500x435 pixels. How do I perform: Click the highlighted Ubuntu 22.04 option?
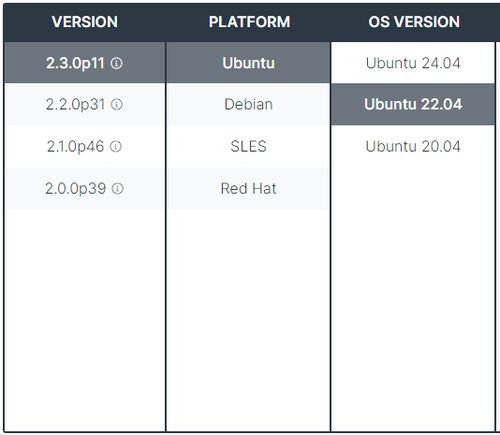tap(413, 104)
